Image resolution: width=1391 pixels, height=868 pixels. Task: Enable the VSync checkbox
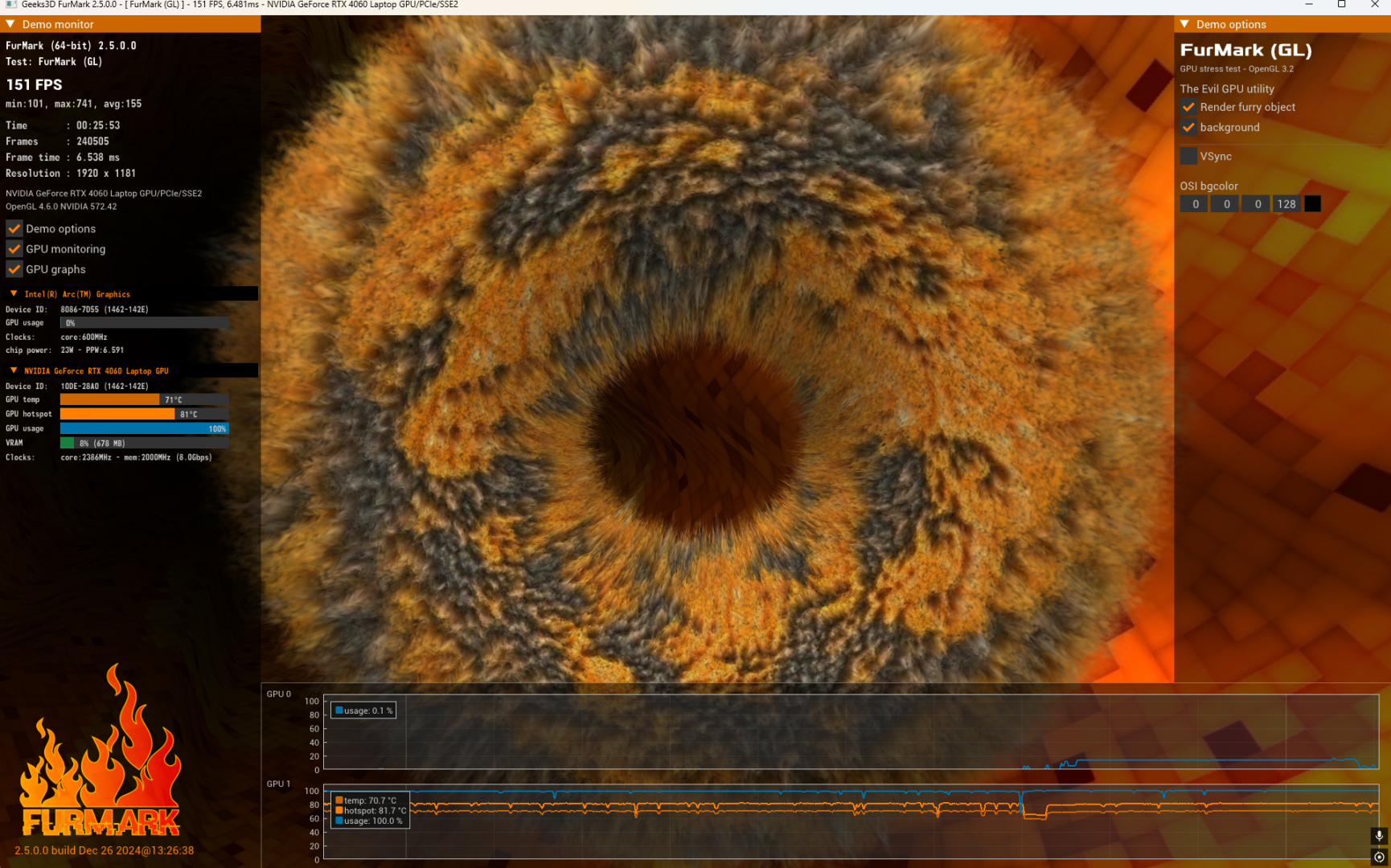[1188, 156]
